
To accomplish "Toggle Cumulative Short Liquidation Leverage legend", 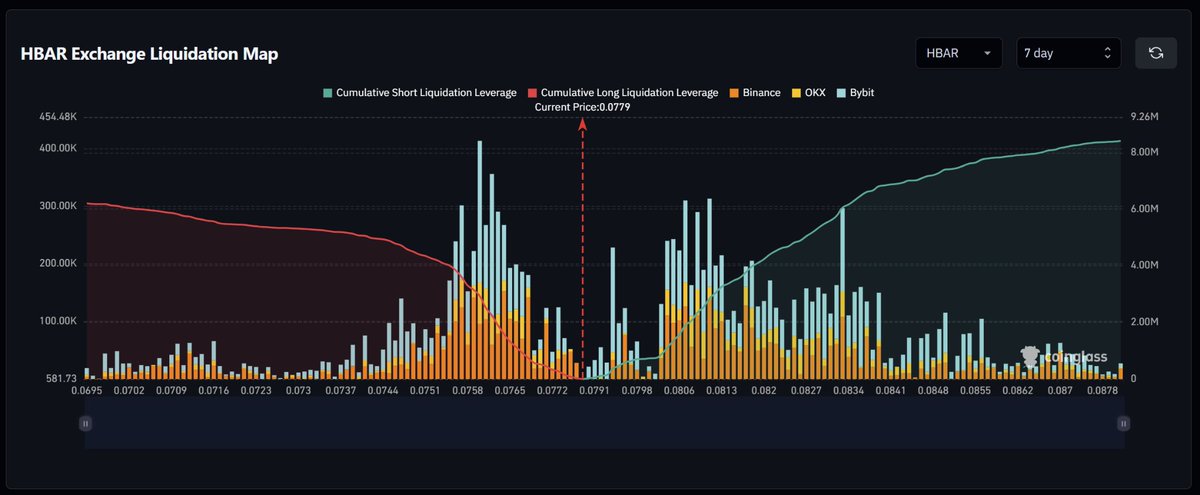I will (419, 92).
